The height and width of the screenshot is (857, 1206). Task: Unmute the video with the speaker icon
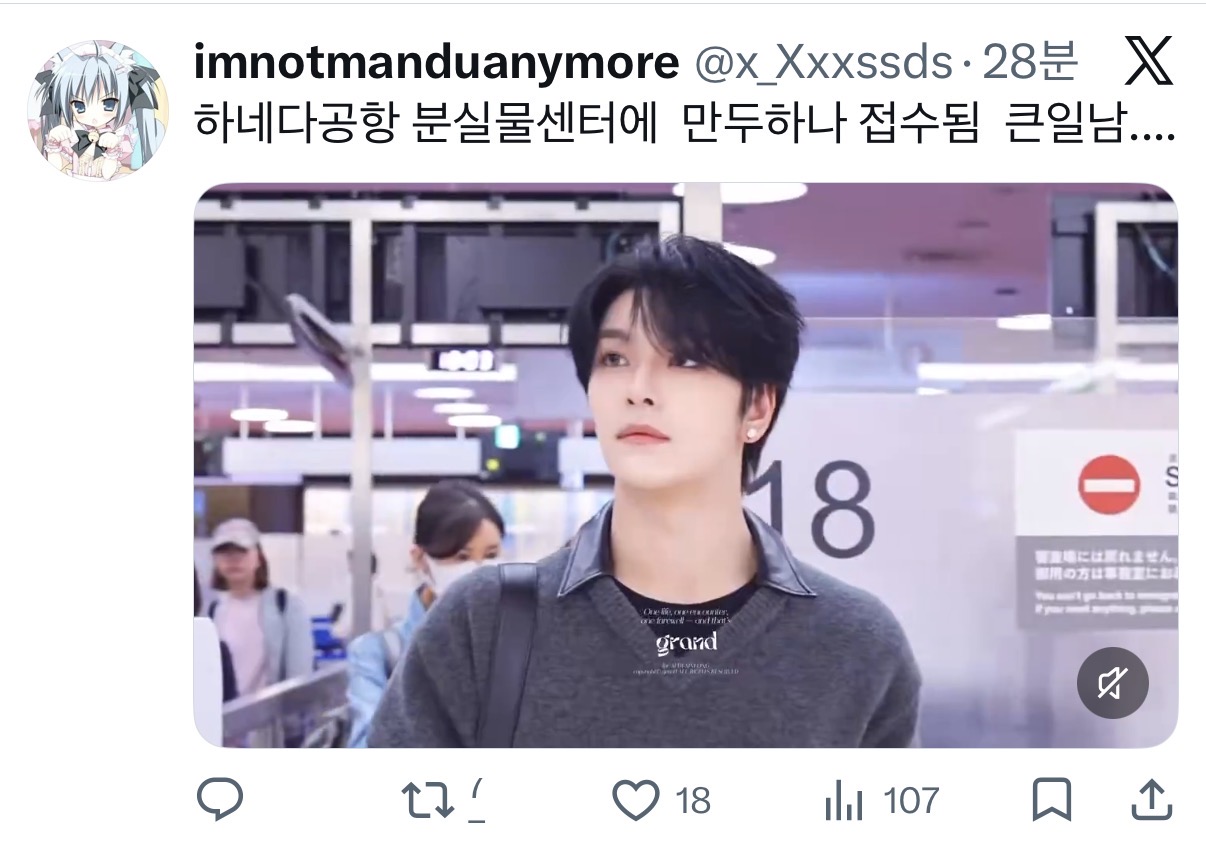click(1113, 684)
